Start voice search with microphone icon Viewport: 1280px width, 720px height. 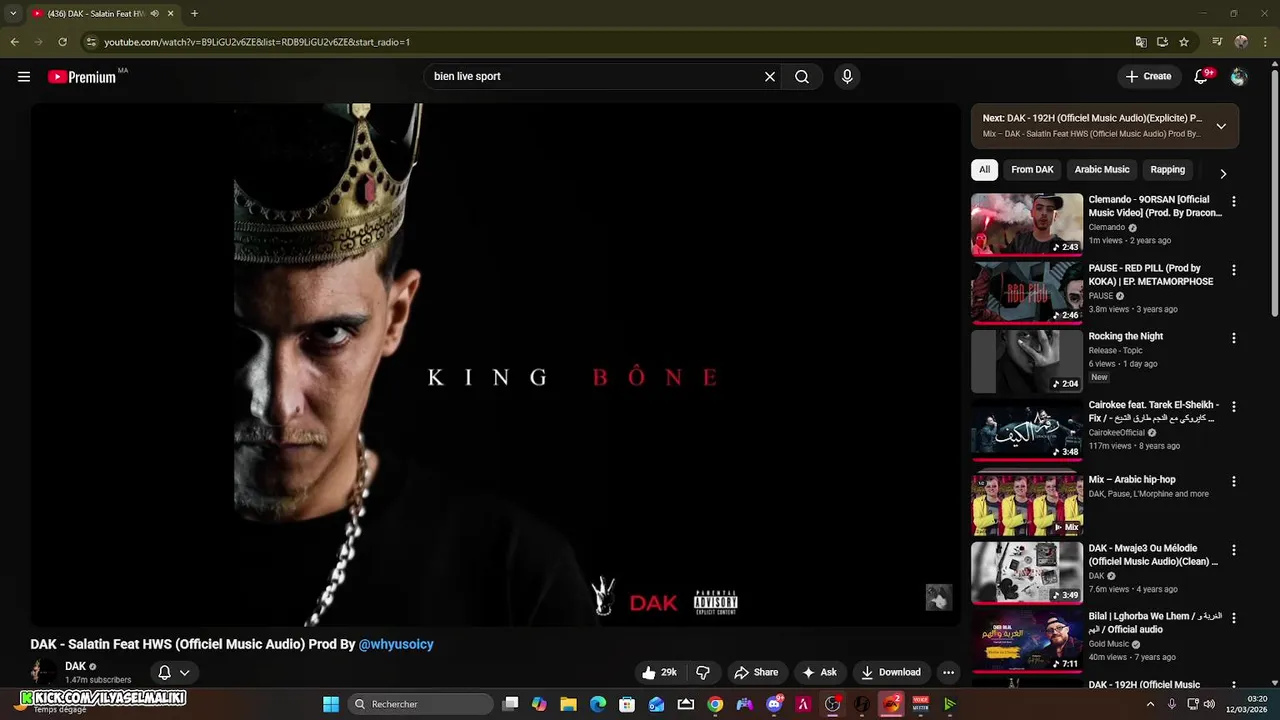[847, 76]
